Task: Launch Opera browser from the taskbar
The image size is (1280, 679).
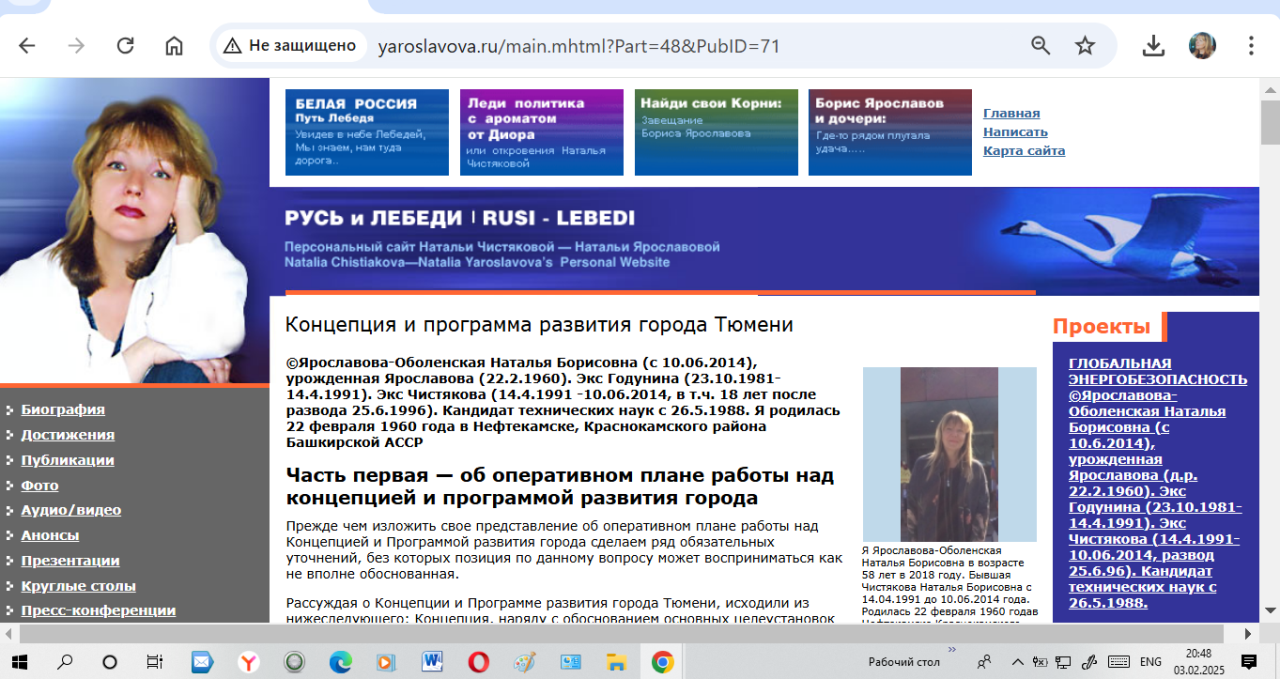Action: pos(478,662)
